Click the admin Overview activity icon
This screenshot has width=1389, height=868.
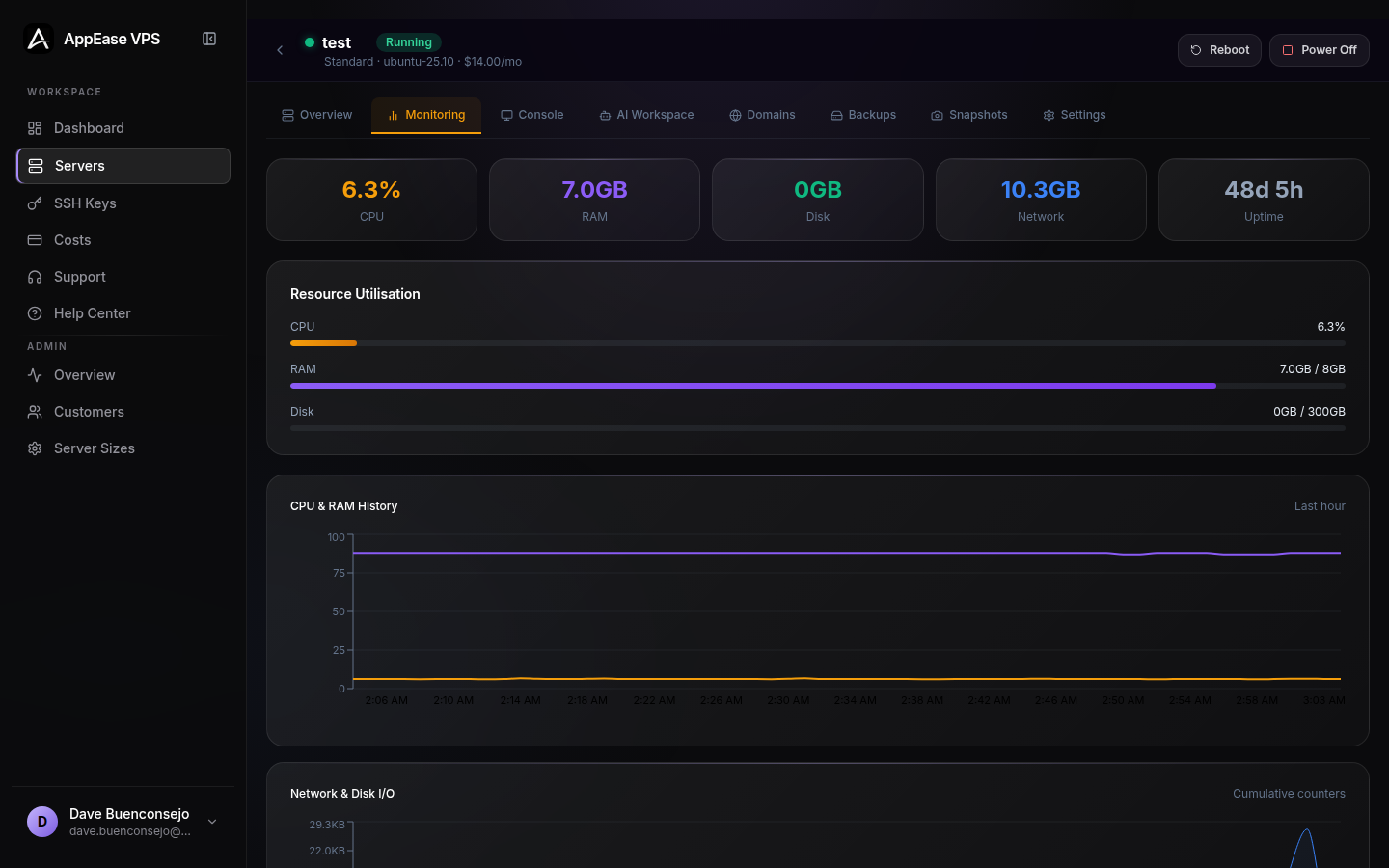pos(35,375)
